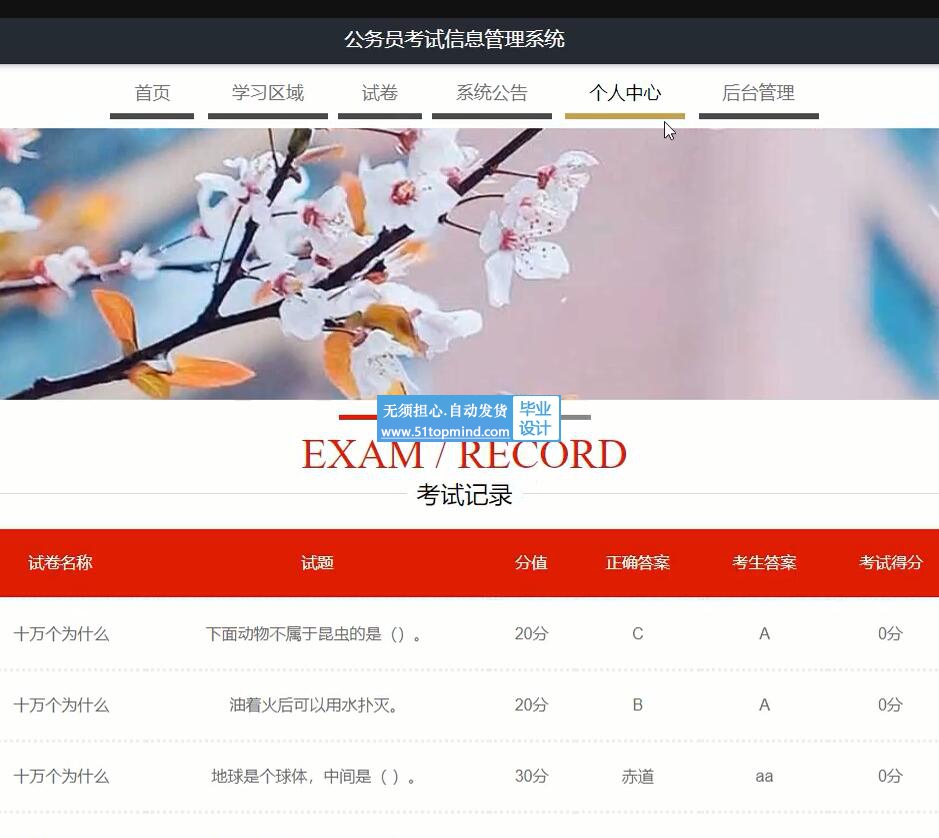The image size is (939, 838).
Task: Click the 30分 value in the 地球 row
Action: point(531,776)
